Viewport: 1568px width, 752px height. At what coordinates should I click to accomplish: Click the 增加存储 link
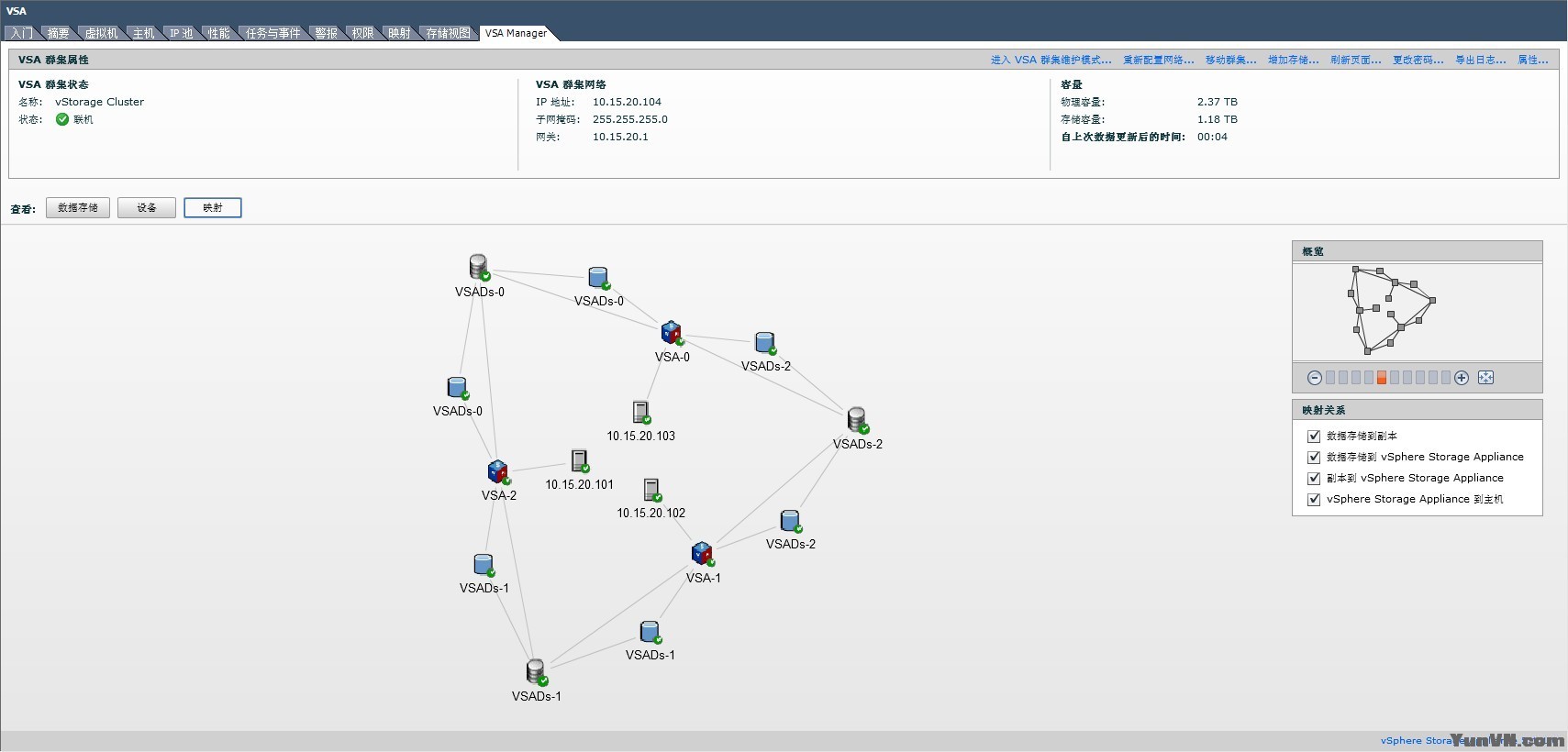click(x=1294, y=60)
